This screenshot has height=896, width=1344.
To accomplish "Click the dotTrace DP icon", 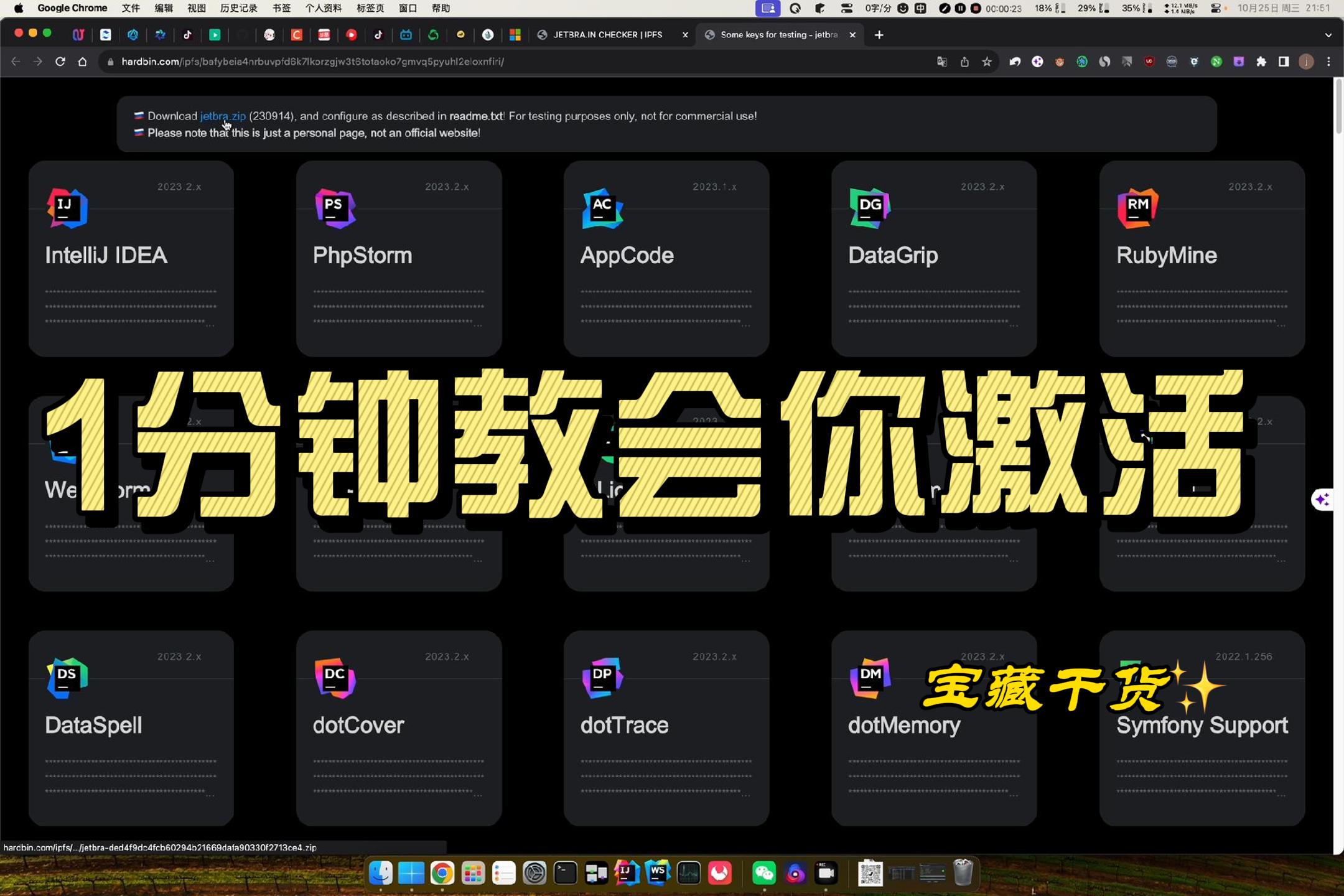I will [x=602, y=678].
